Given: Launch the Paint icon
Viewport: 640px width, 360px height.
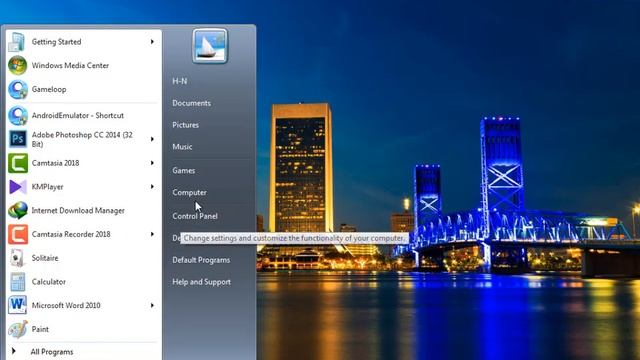Looking at the screenshot, I should point(18,329).
